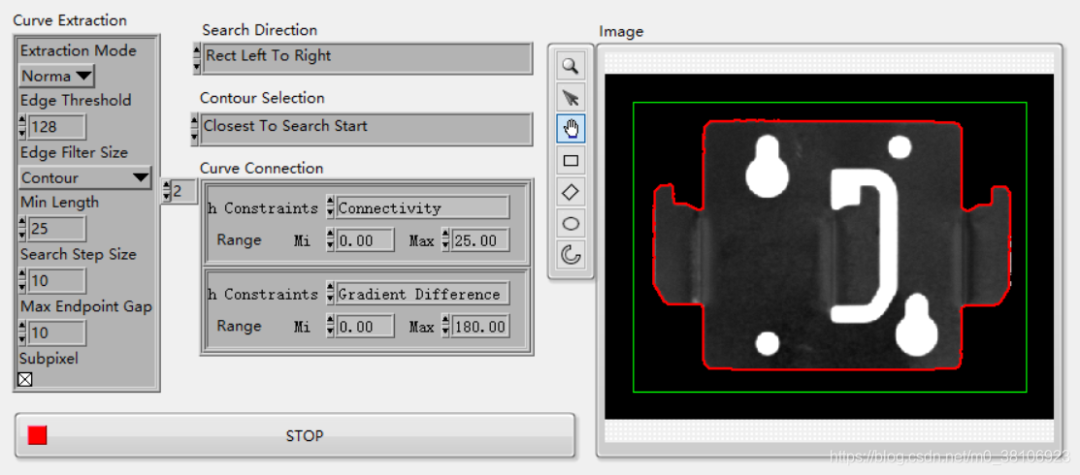Click the Max Endpoint Gap stepper arrows
Viewport: 1080px width, 475px height.
point(23,333)
